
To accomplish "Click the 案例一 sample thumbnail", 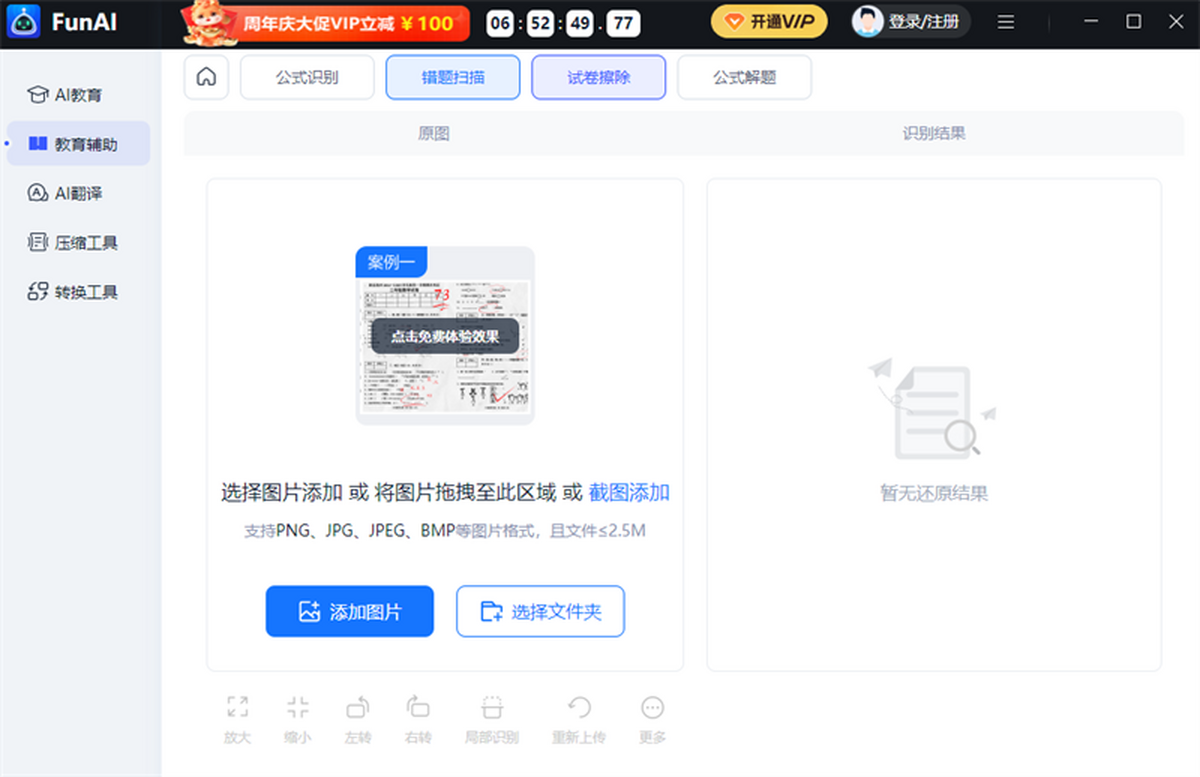I will click(445, 336).
